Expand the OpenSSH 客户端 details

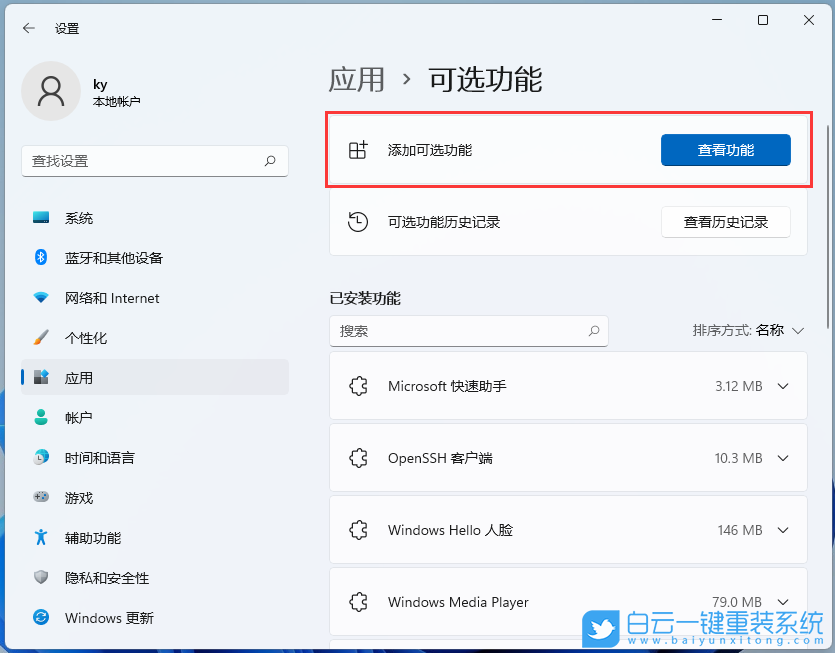pyautogui.click(x=783, y=458)
